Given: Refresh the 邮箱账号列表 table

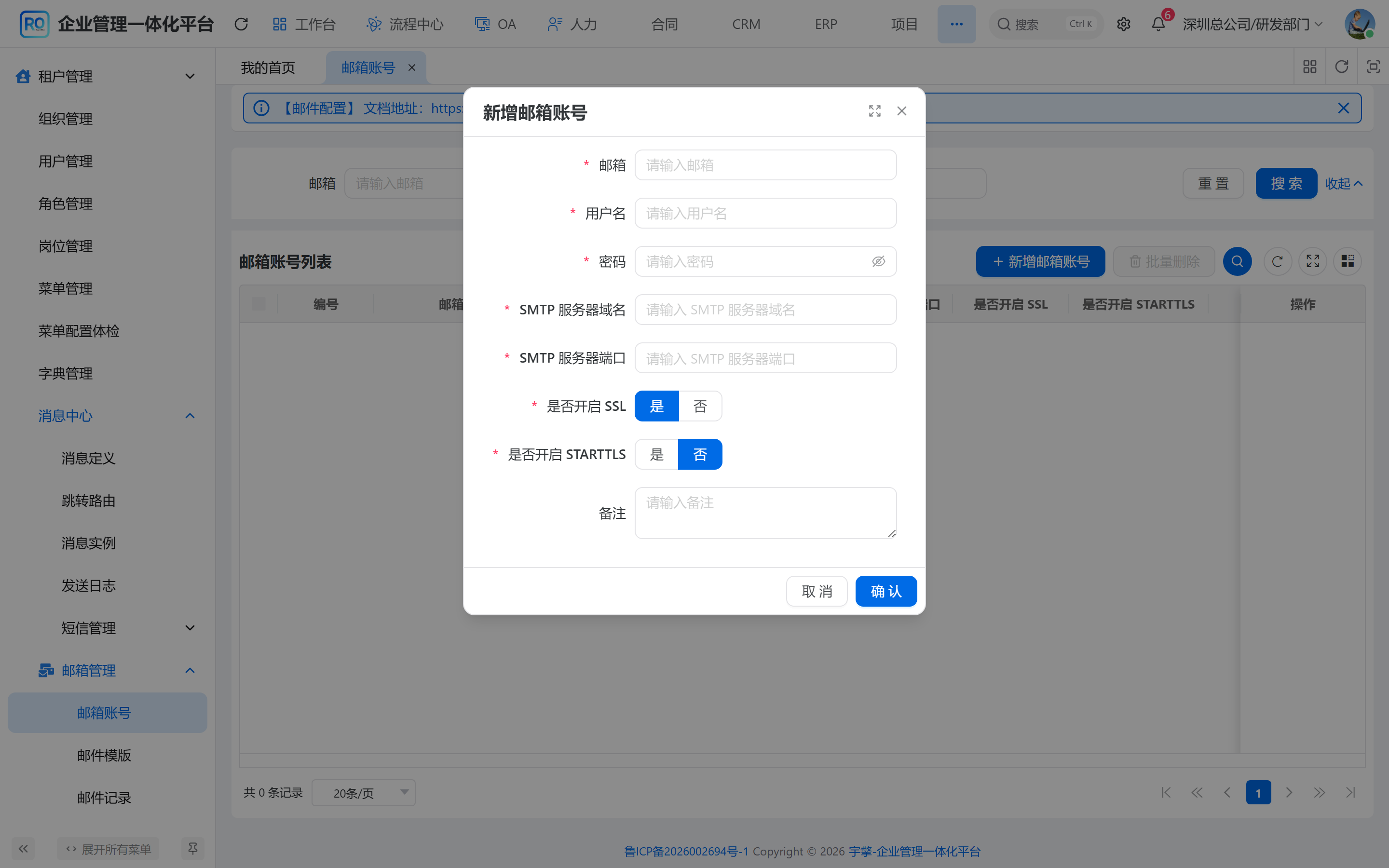Looking at the screenshot, I should (x=1277, y=262).
